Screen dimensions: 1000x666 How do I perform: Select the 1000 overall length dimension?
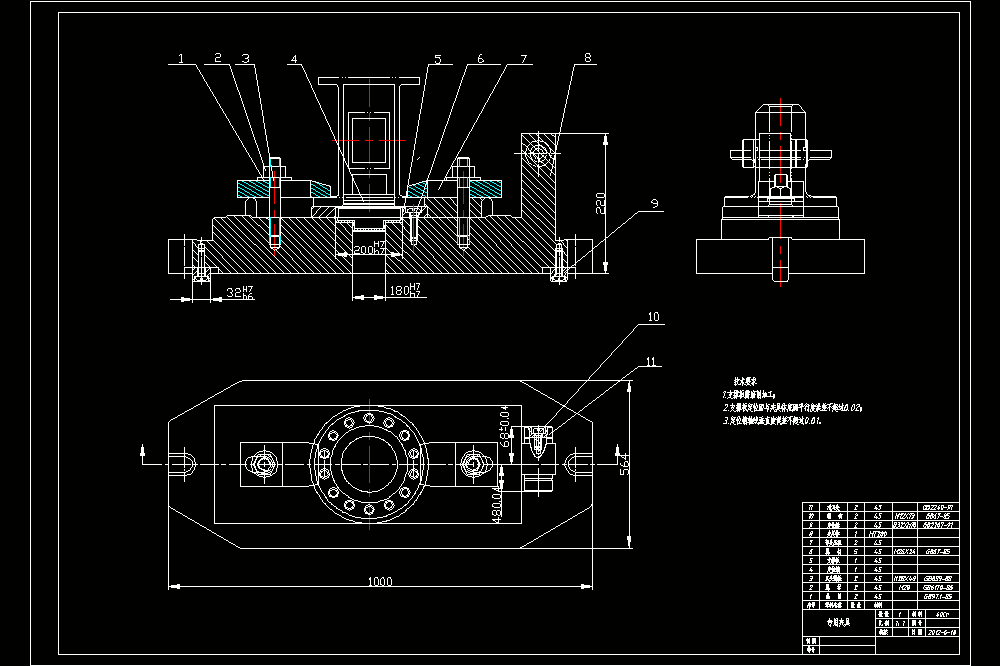coord(380,581)
